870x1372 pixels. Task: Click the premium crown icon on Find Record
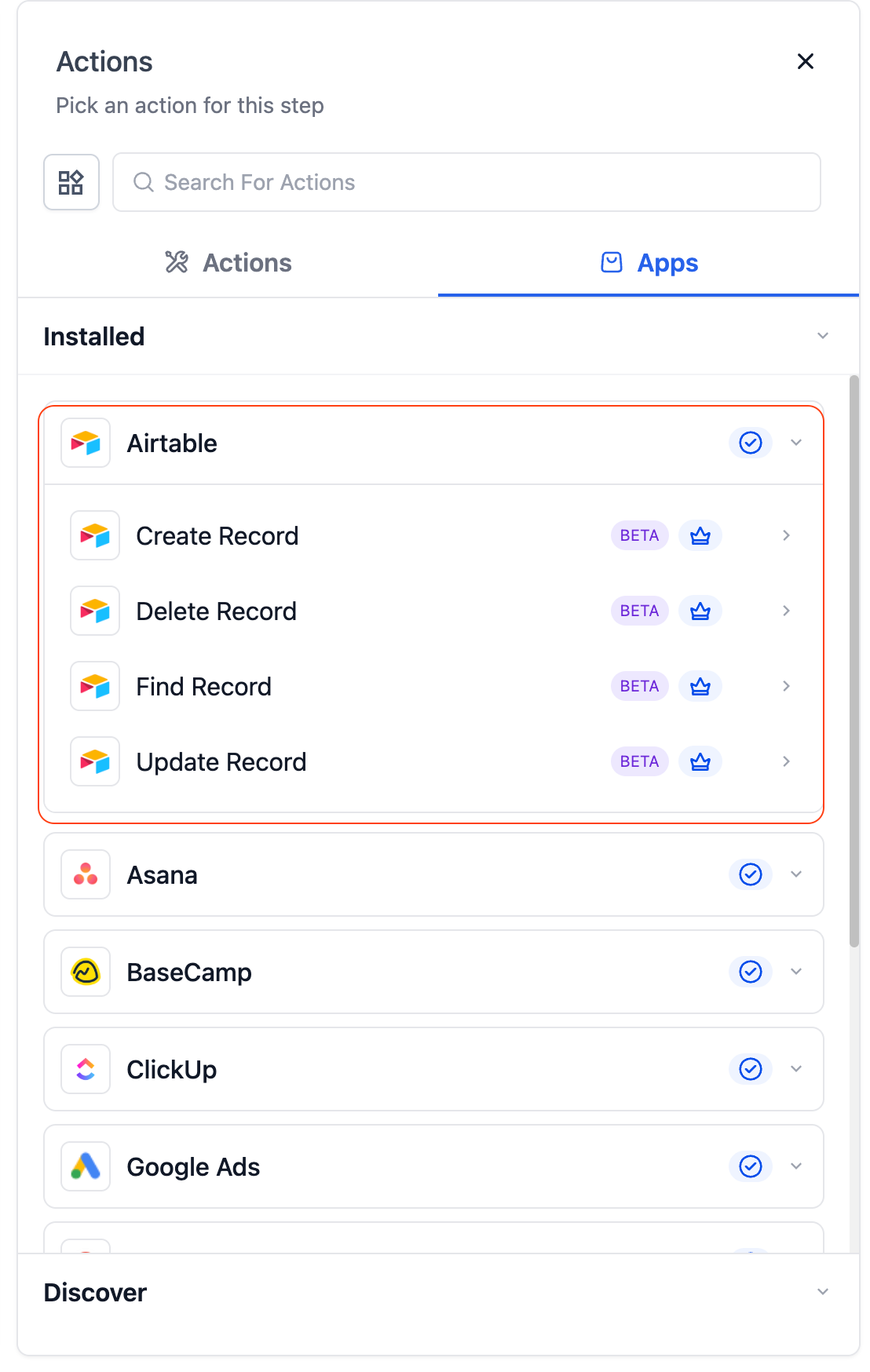[700, 686]
